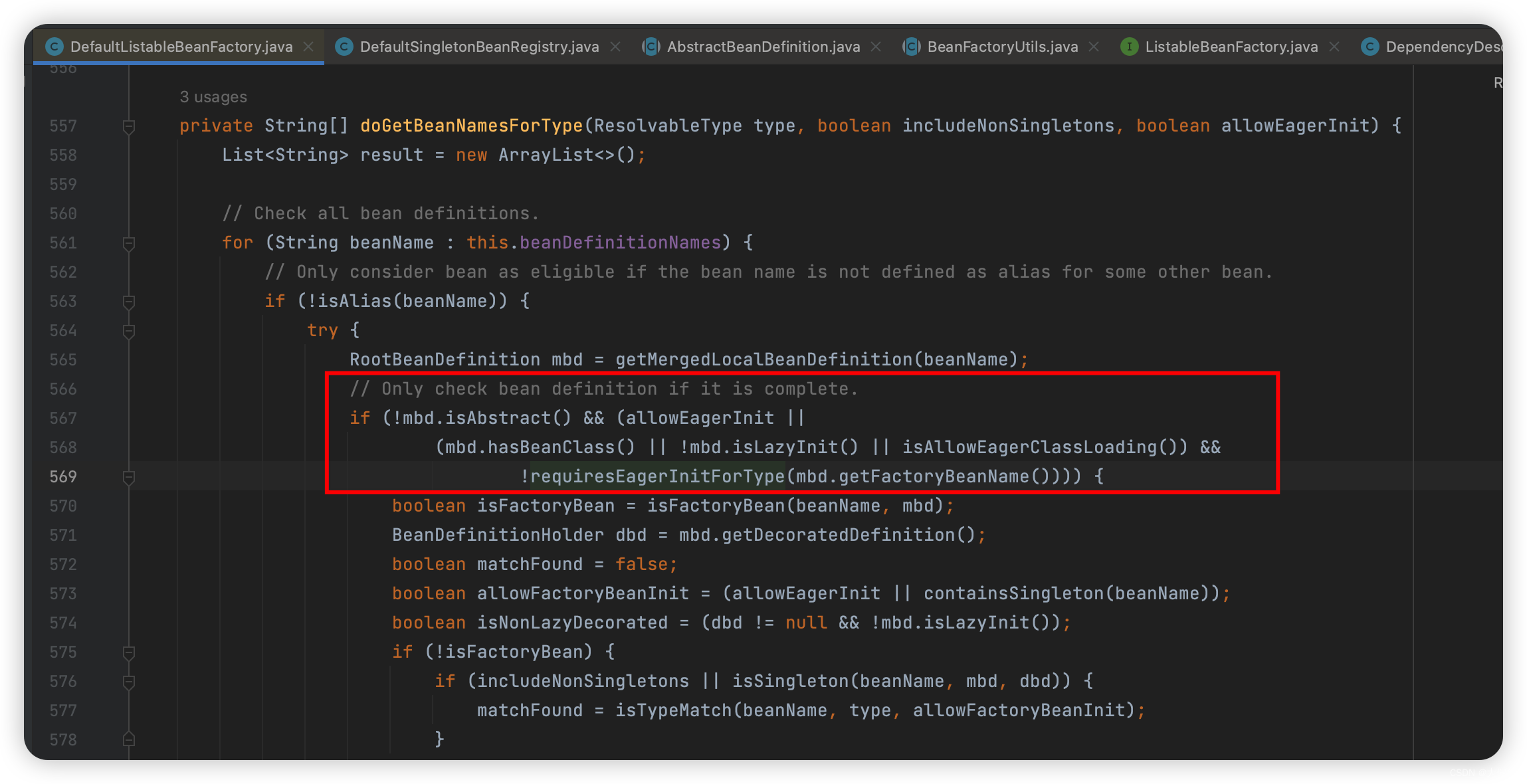Collapse the for loop fold at line 561
The image size is (1527, 784).
coord(129,243)
